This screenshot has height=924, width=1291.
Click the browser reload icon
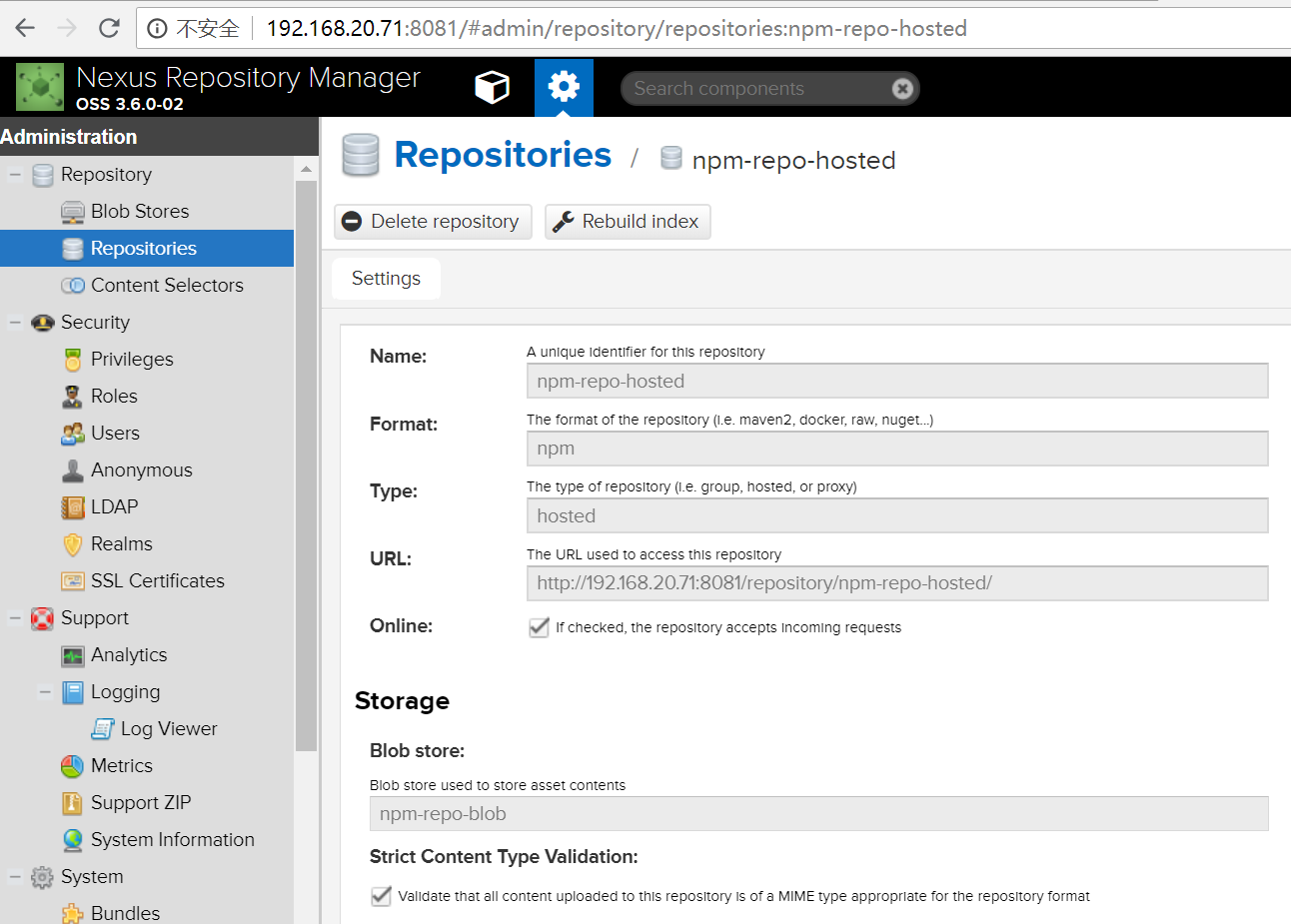coord(109,28)
